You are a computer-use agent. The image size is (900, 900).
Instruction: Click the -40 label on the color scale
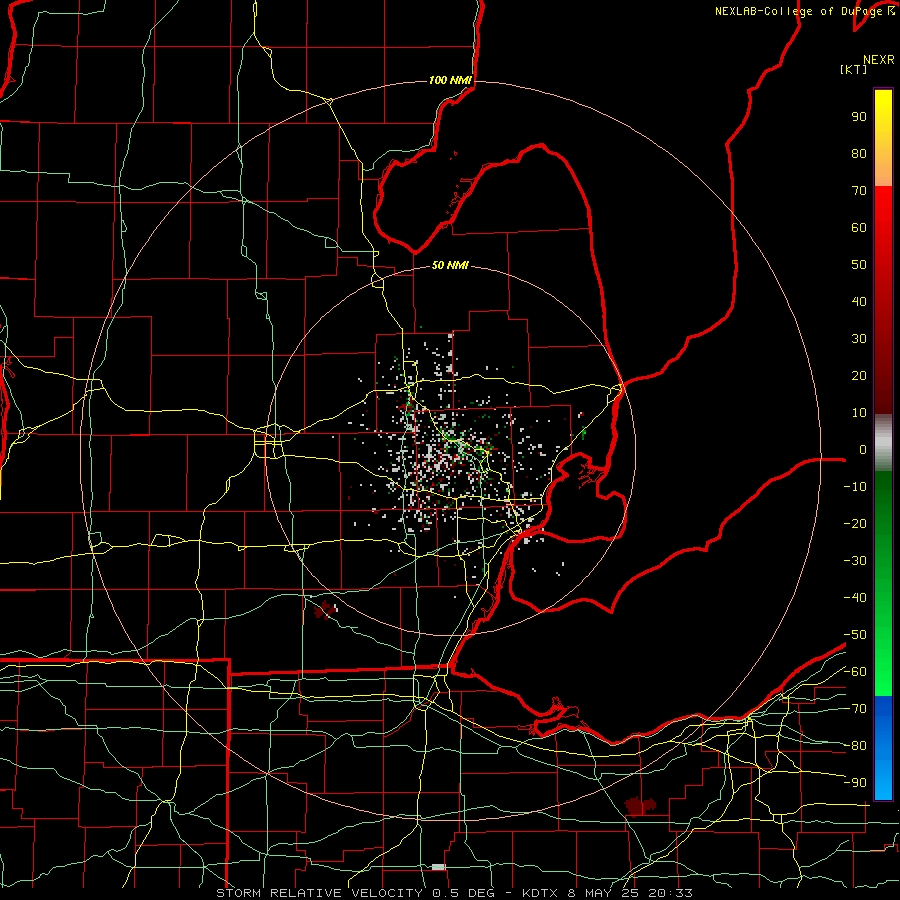point(855,598)
